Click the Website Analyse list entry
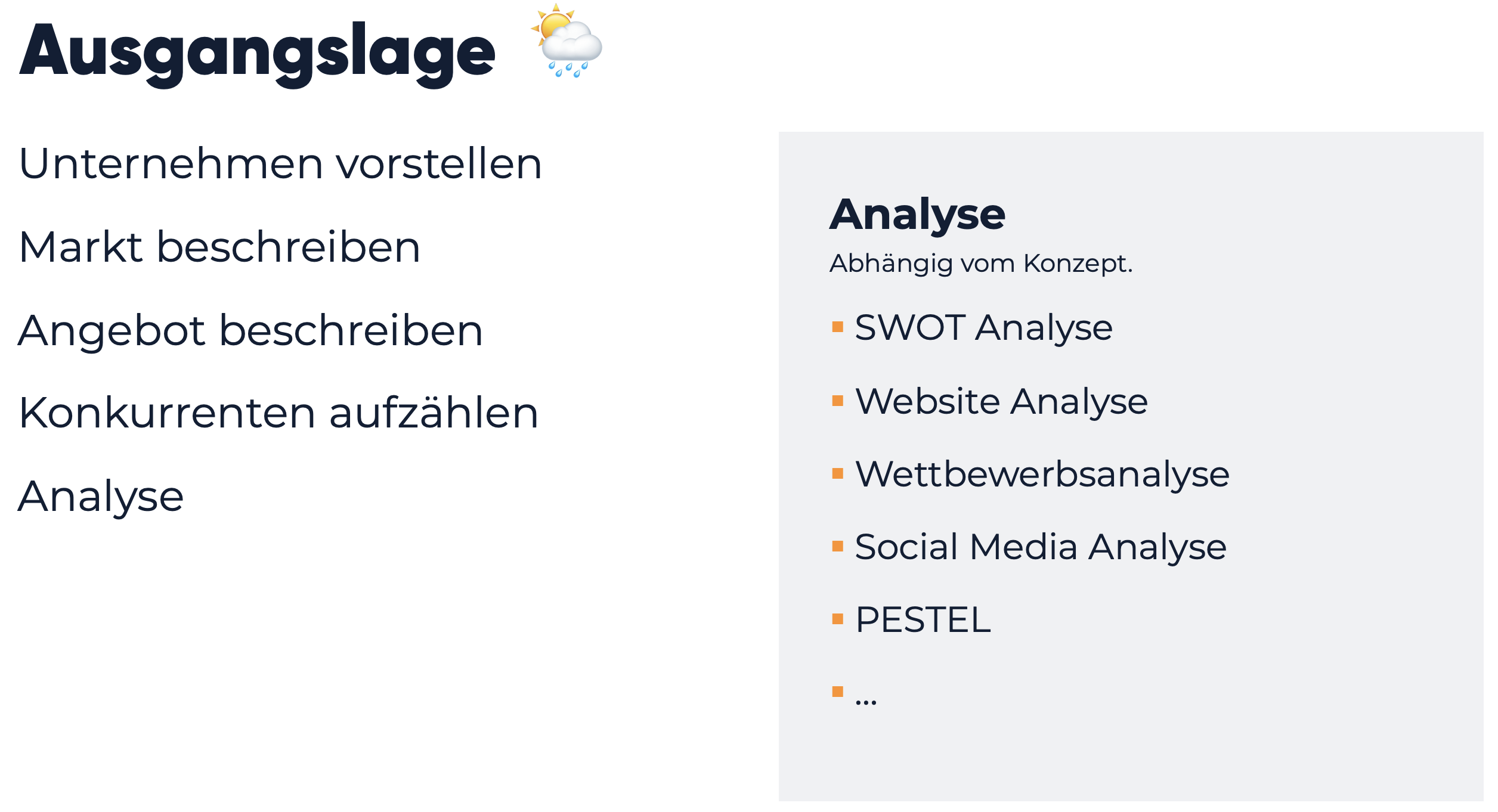The height and width of the screenshot is (812, 1498). pos(1001,401)
